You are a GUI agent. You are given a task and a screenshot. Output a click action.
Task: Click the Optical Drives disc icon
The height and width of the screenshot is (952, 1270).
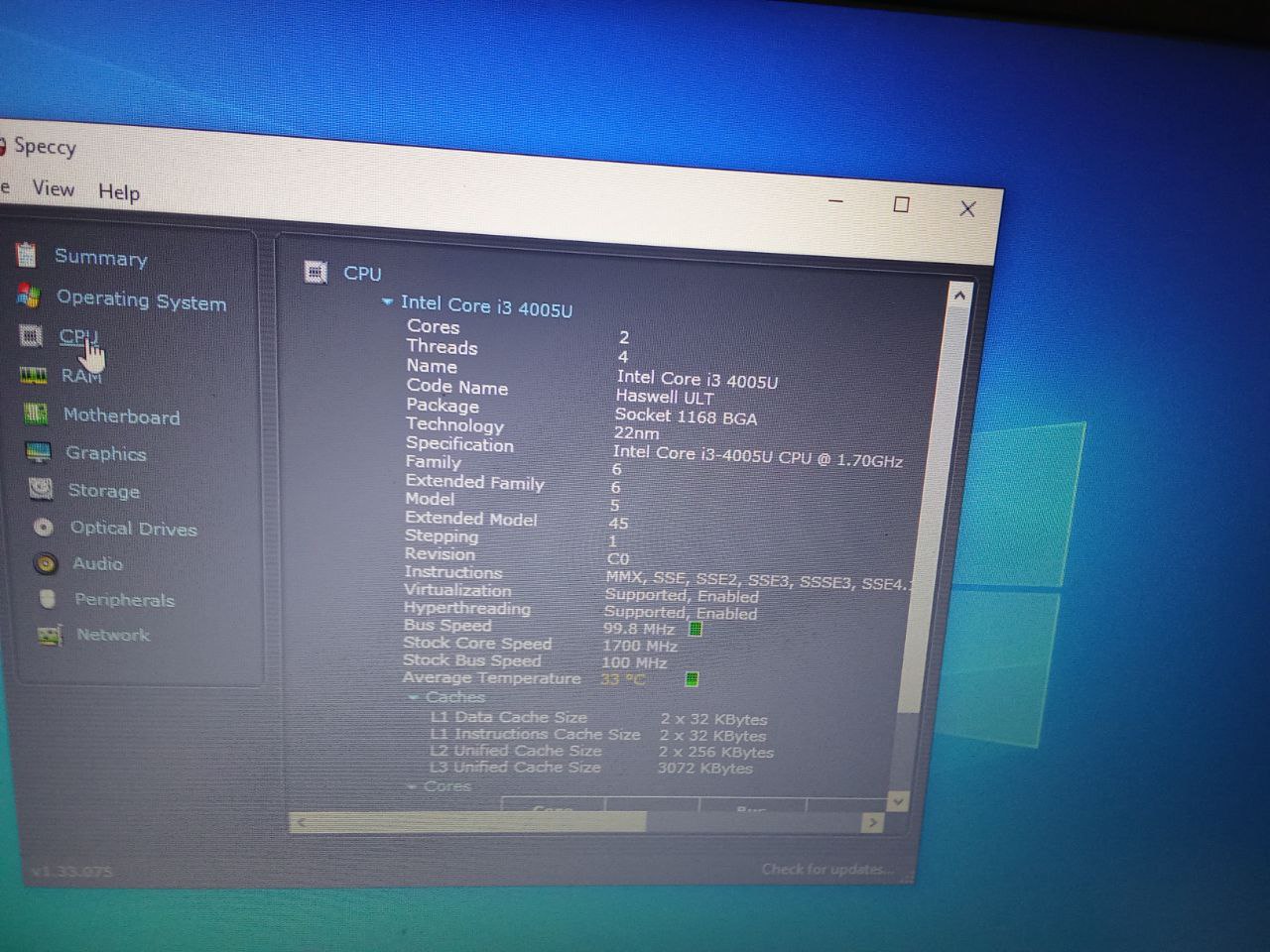click(x=44, y=527)
